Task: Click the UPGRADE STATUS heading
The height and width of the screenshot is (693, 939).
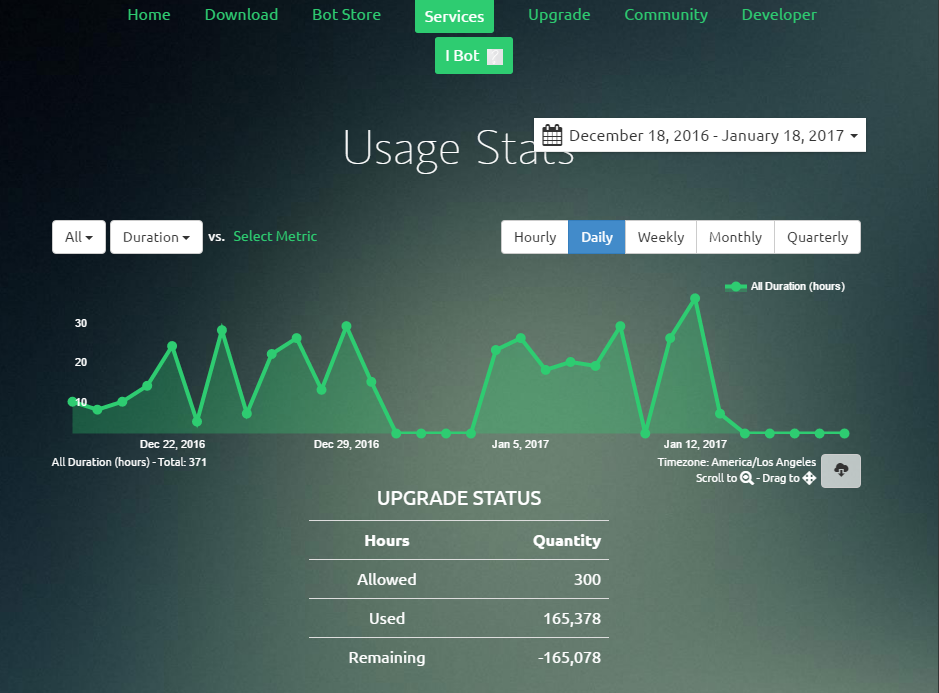Action: click(x=459, y=498)
